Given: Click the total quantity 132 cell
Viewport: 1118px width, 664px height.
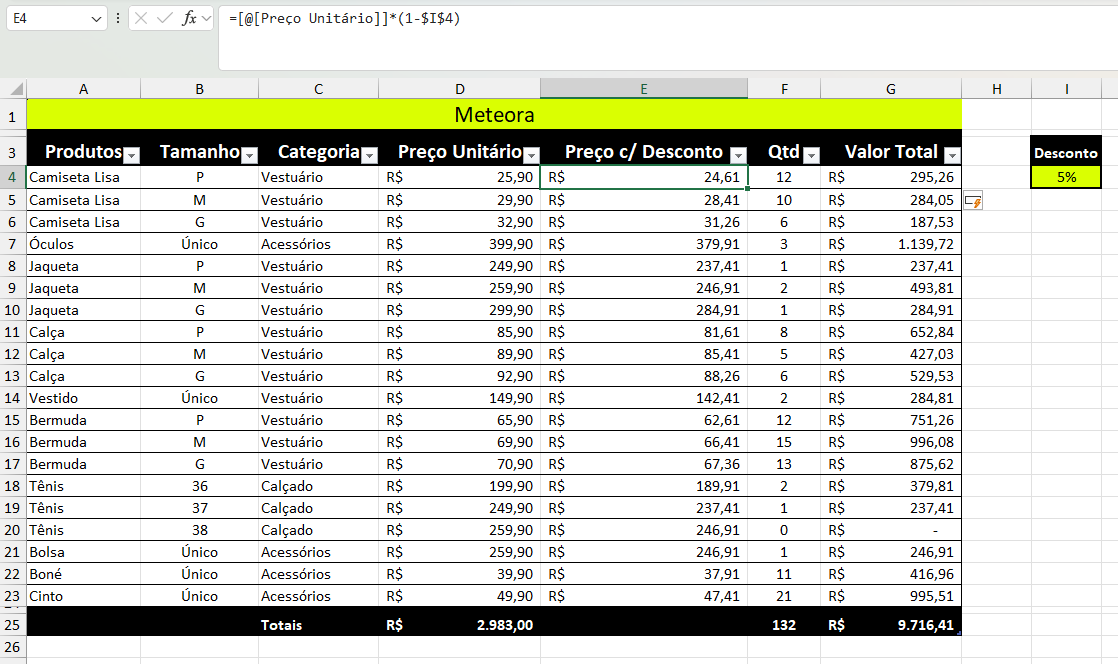Looking at the screenshot, I should click(784, 625).
